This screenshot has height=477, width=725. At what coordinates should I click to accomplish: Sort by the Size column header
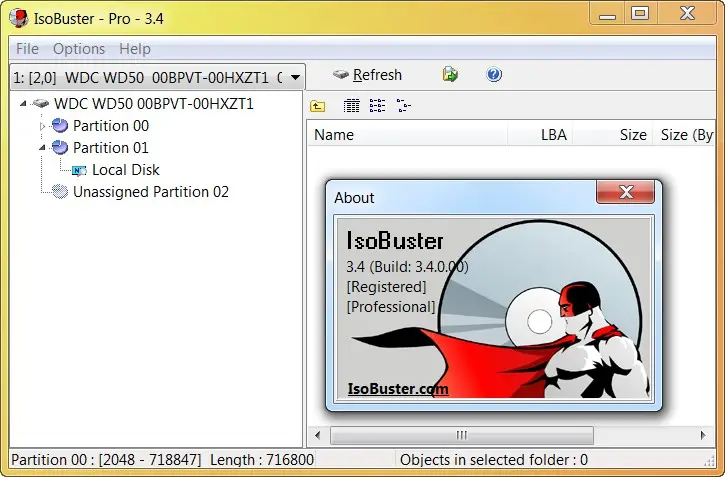(612, 135)
